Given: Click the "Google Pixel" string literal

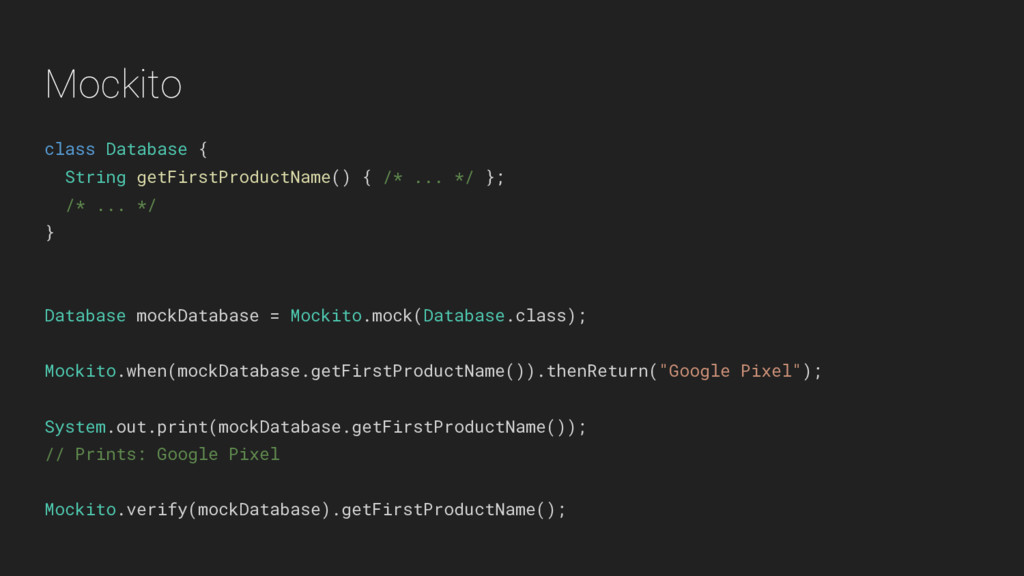Looking at the screenshot, I should click(729, 371).
